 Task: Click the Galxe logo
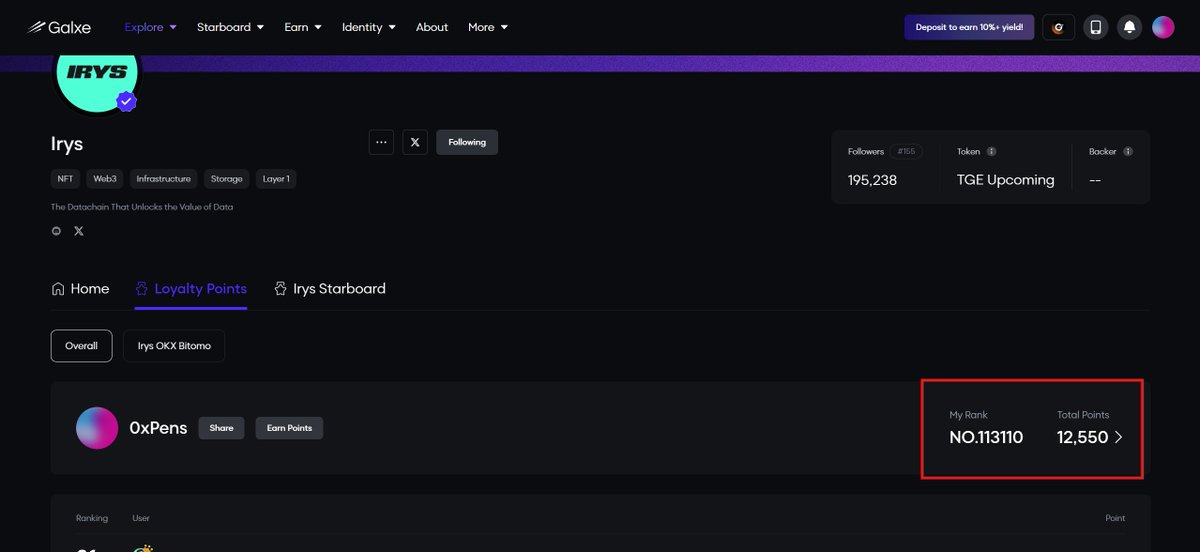coord(59,27)
